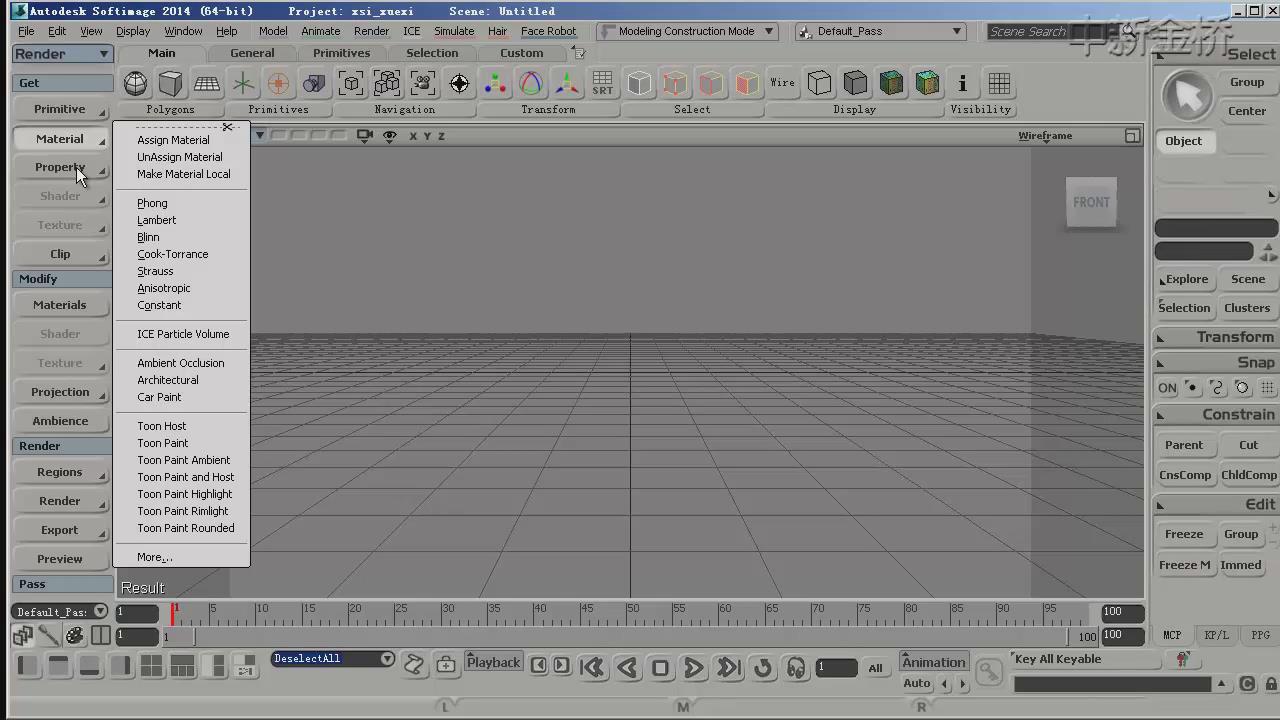Choose Toon Paint Rimlight from the menu
The image size is (1280, 720).
tap(183, 511)
